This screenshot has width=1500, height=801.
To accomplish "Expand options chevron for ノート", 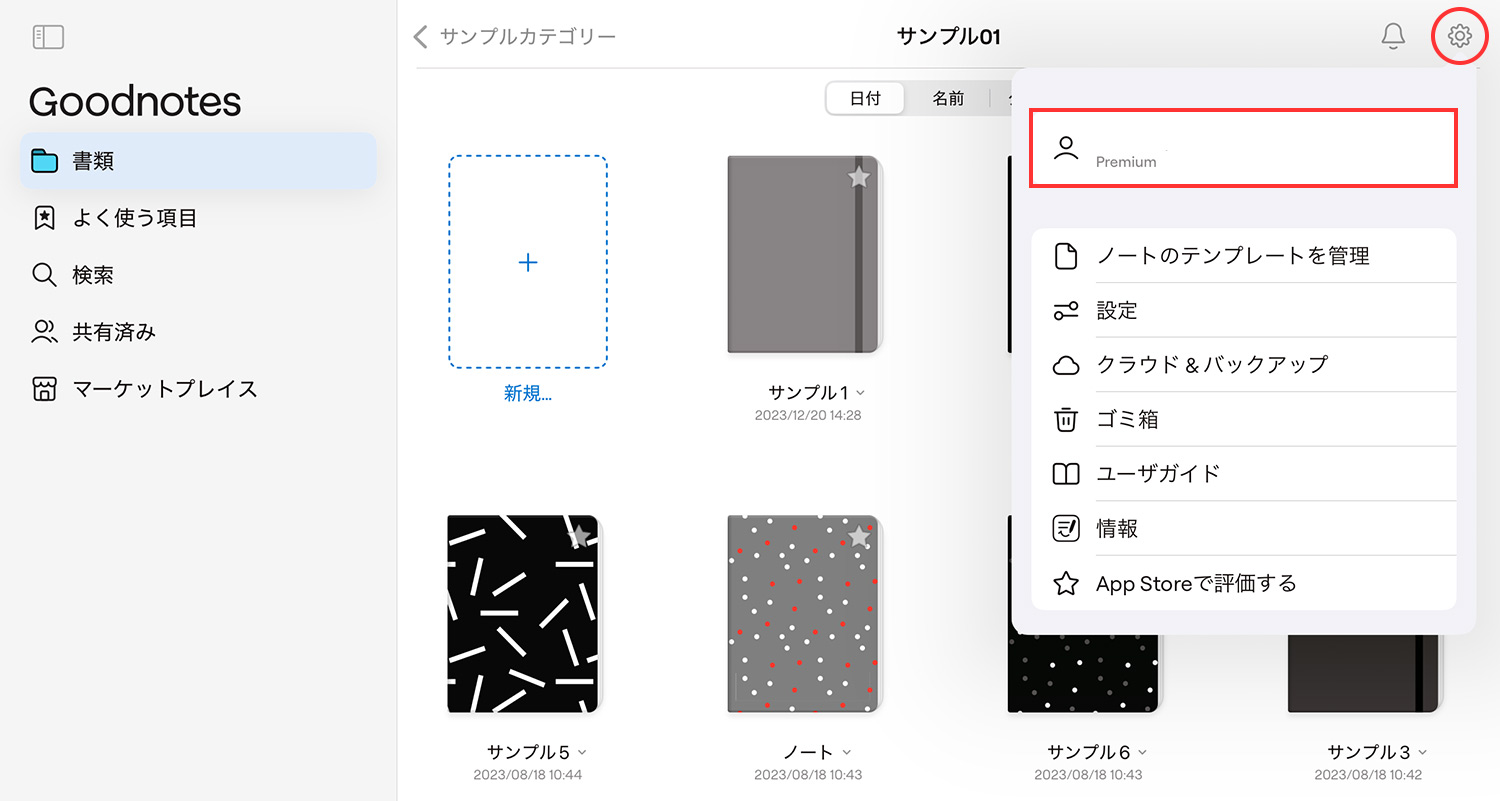I will 846,752.
